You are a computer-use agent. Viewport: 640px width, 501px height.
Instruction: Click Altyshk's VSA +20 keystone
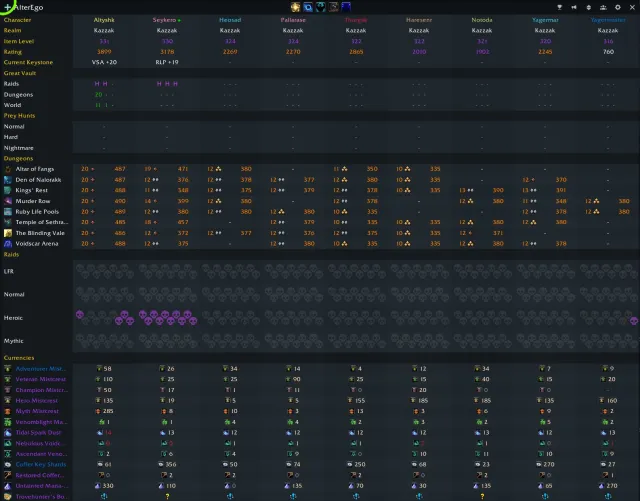tap(104, 62)
